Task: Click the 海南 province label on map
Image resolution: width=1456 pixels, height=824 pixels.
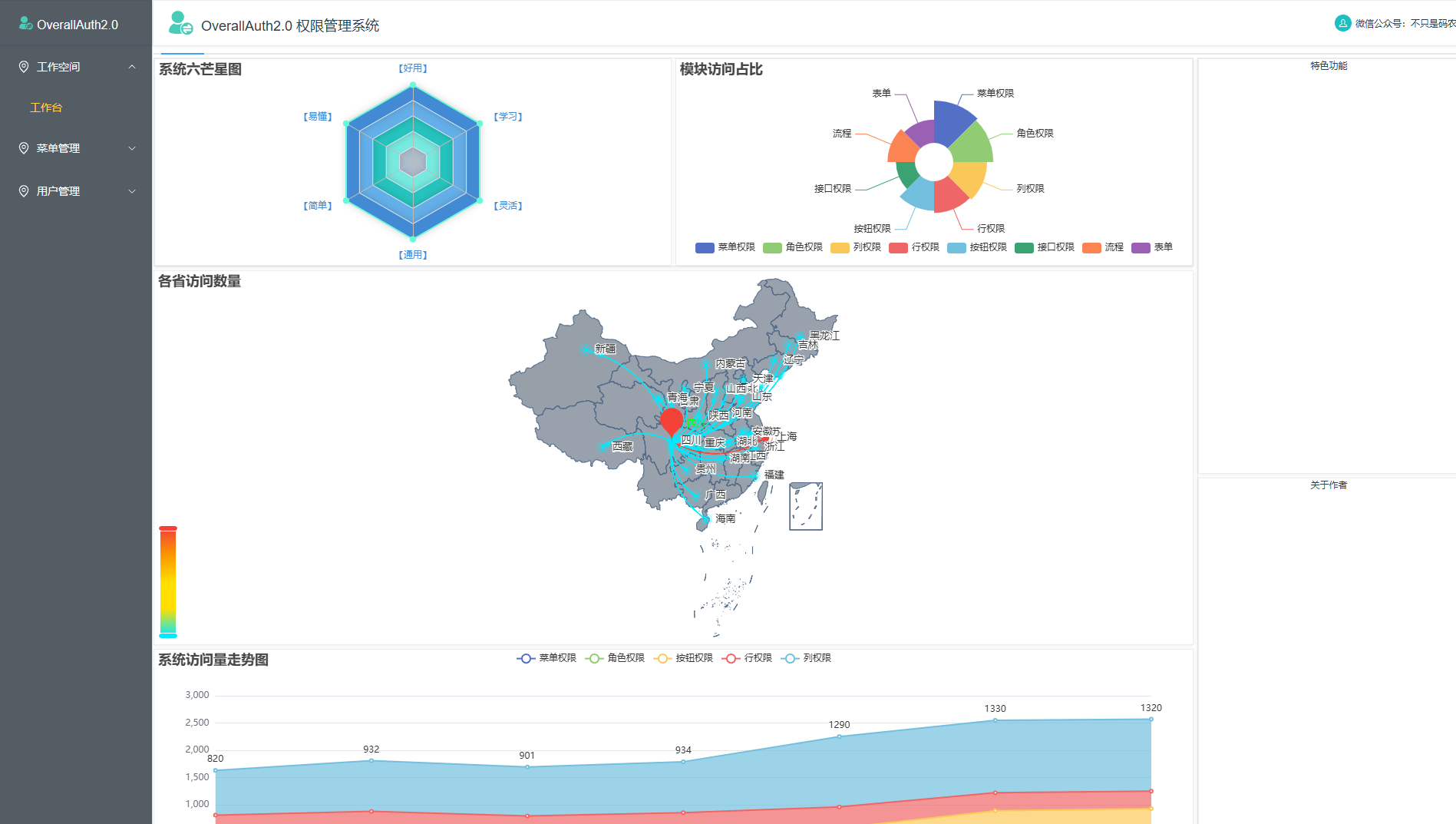Action: pyautogui.click(x=725, y=518)
